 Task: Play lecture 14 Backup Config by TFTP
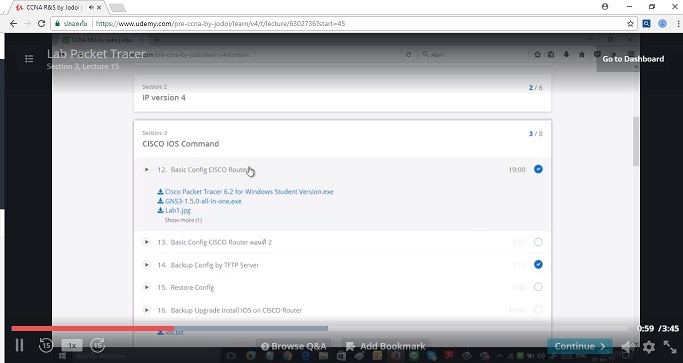[x=147, y=265]
